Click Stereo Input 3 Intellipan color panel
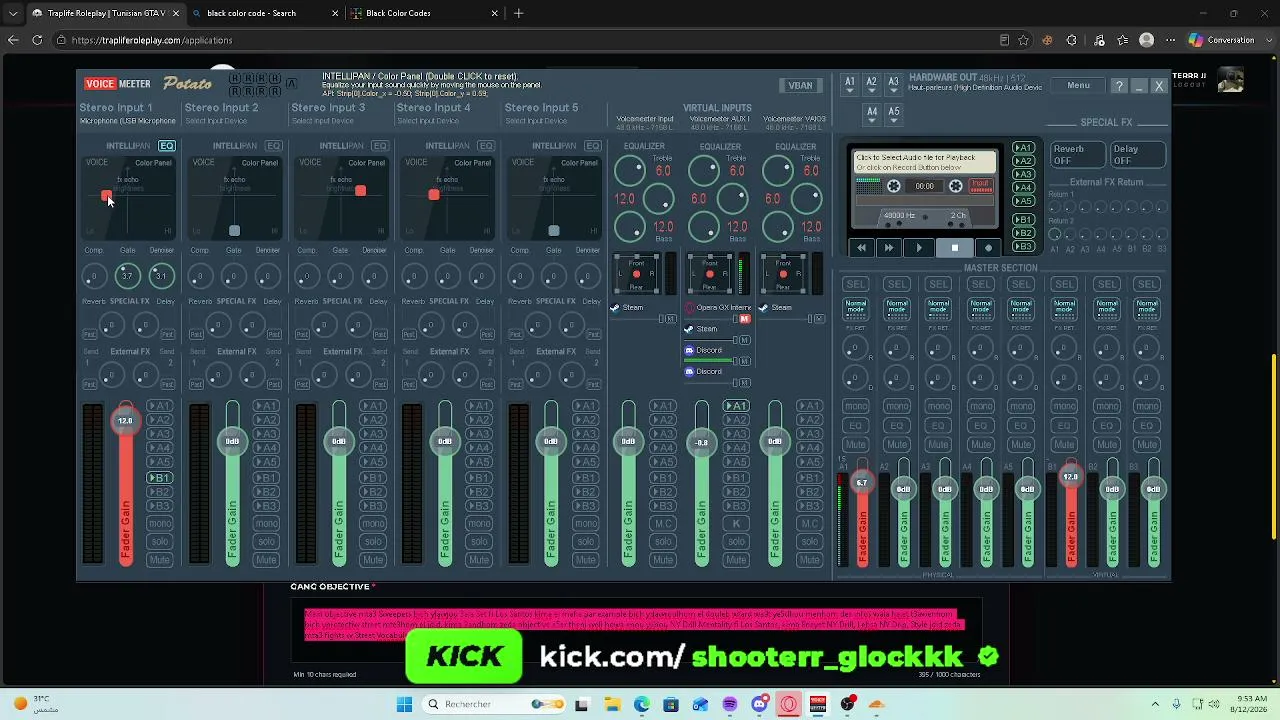 point(341,198)
